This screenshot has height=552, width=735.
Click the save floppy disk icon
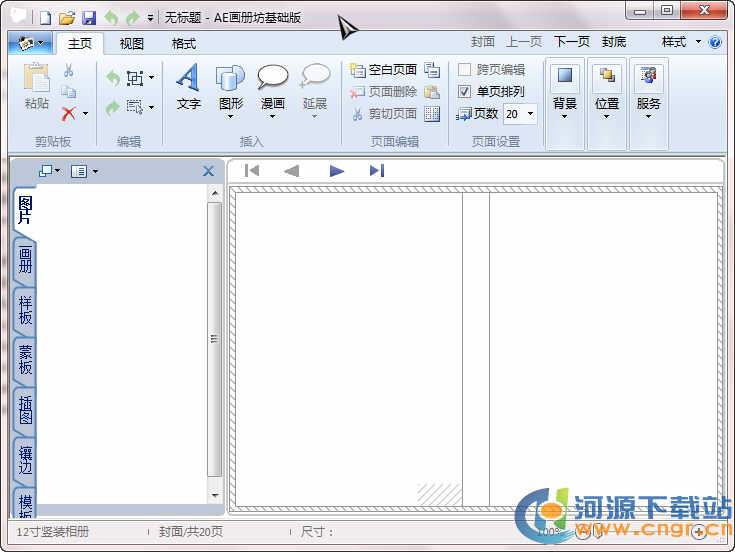pos(88,18)
